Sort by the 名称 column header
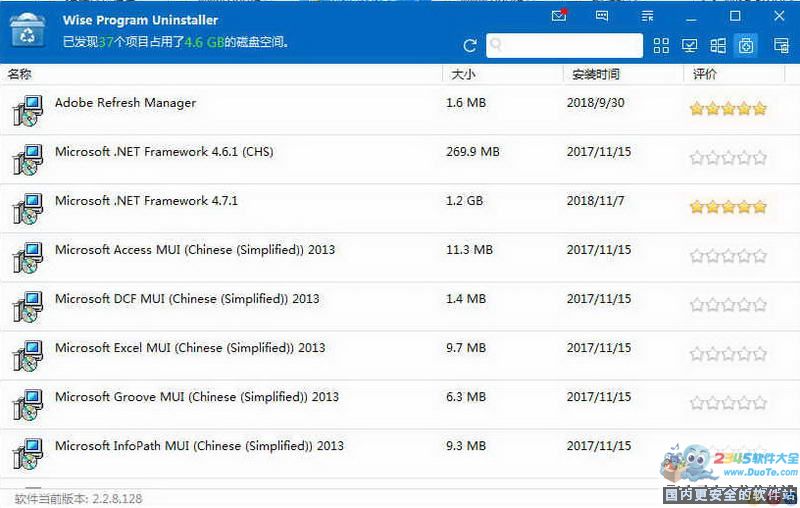The width and height of the screenshot is (800, 508). [x=19, y=74]
